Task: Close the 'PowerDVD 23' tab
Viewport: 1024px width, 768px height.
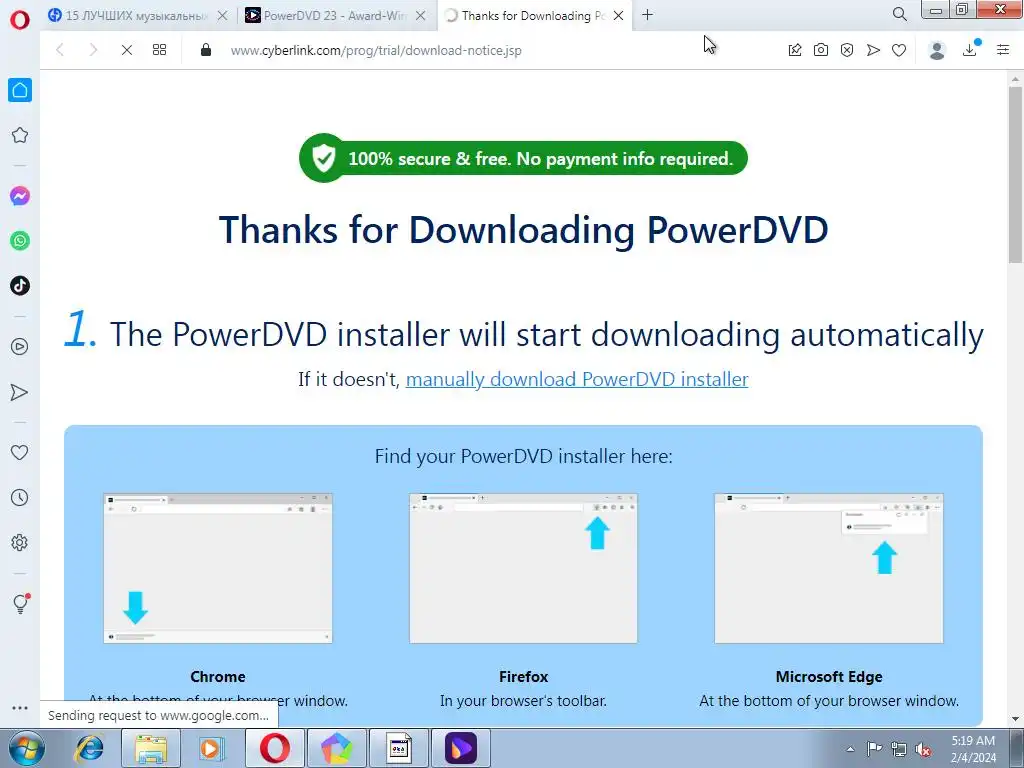Action: coord(421,15)
